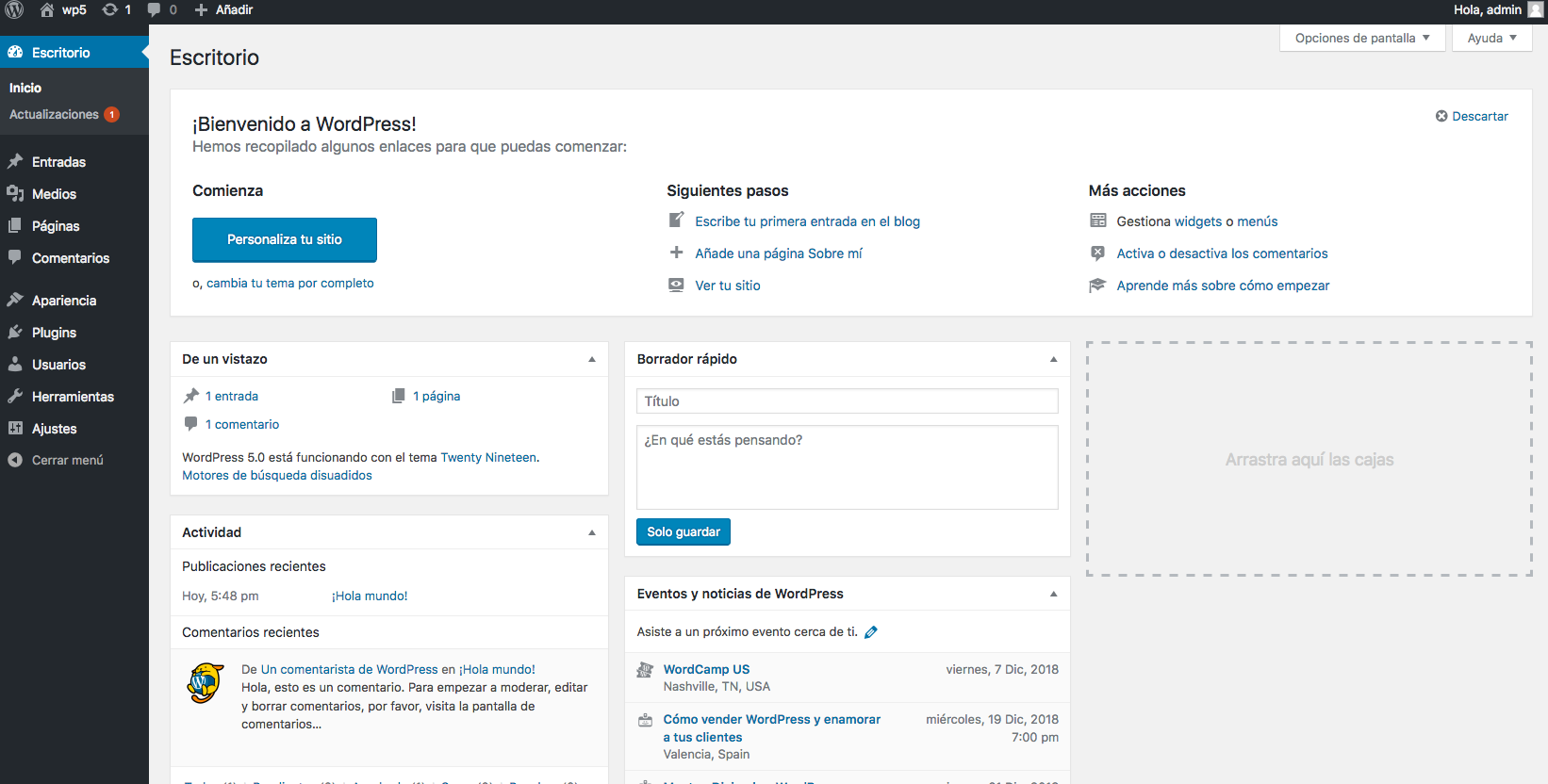The width and height of the screenshot is (1548, 784).
Task: Click the pencil icon to edit event location
Action: [871, 632]
